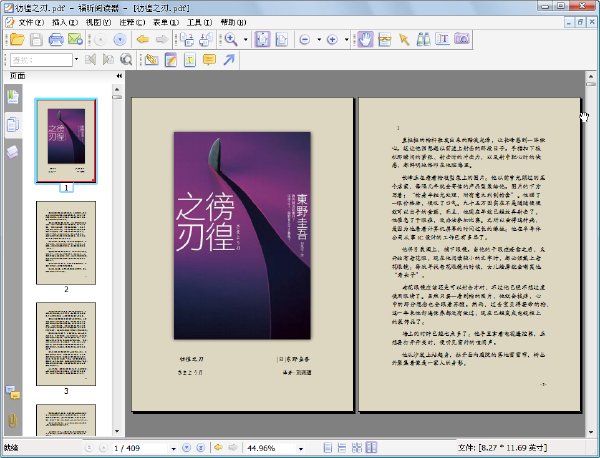
Task: Click the page number field 1 / 409
Action: (x=140, y=448)
